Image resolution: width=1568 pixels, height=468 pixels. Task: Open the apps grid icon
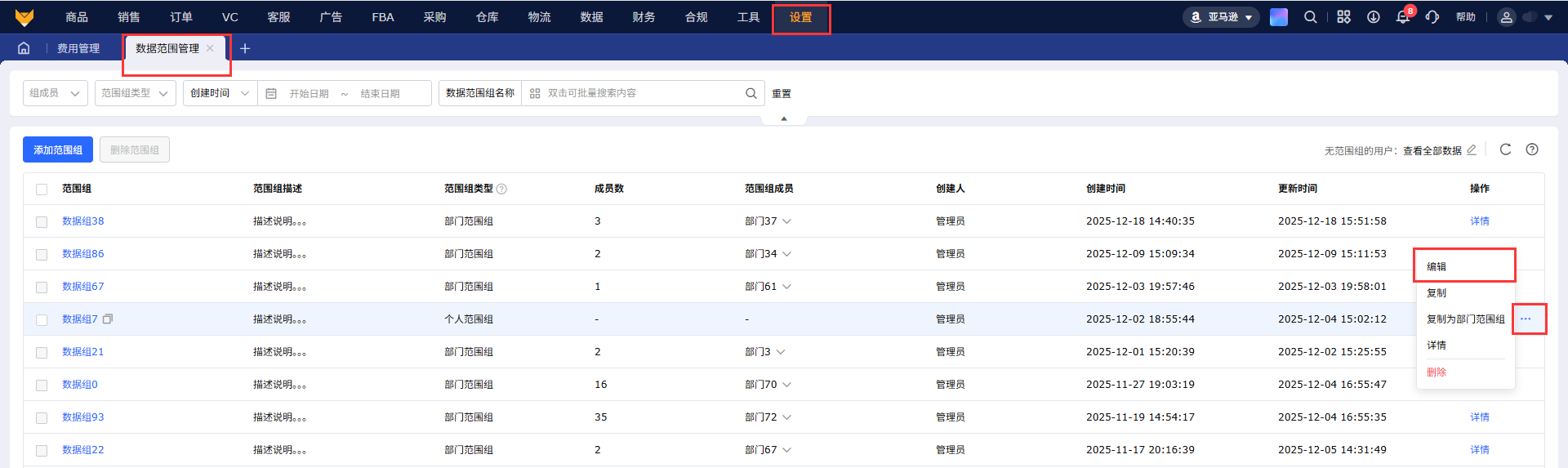[1343, 17]
